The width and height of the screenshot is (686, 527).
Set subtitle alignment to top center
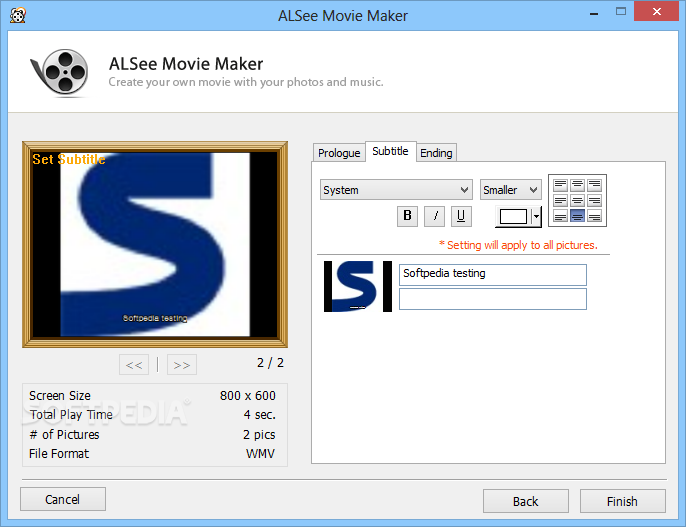click(x=578, y=185)
